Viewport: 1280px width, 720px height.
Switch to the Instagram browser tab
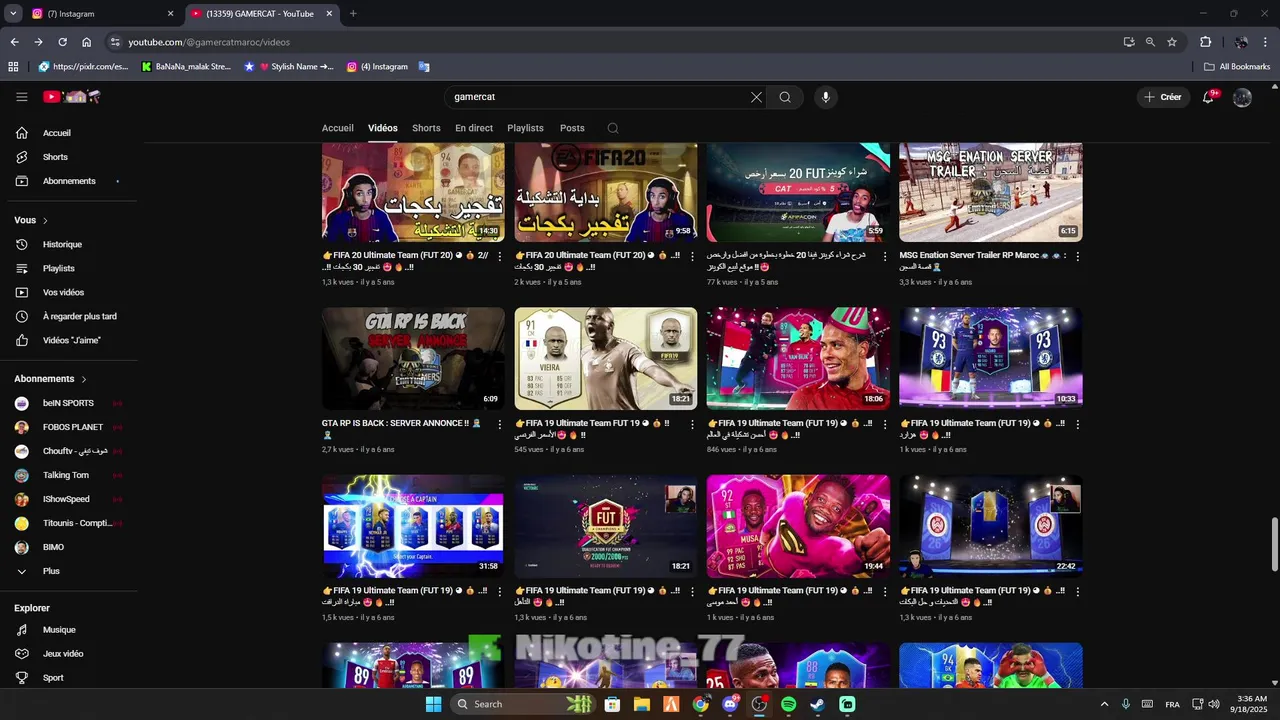point(100,14)
